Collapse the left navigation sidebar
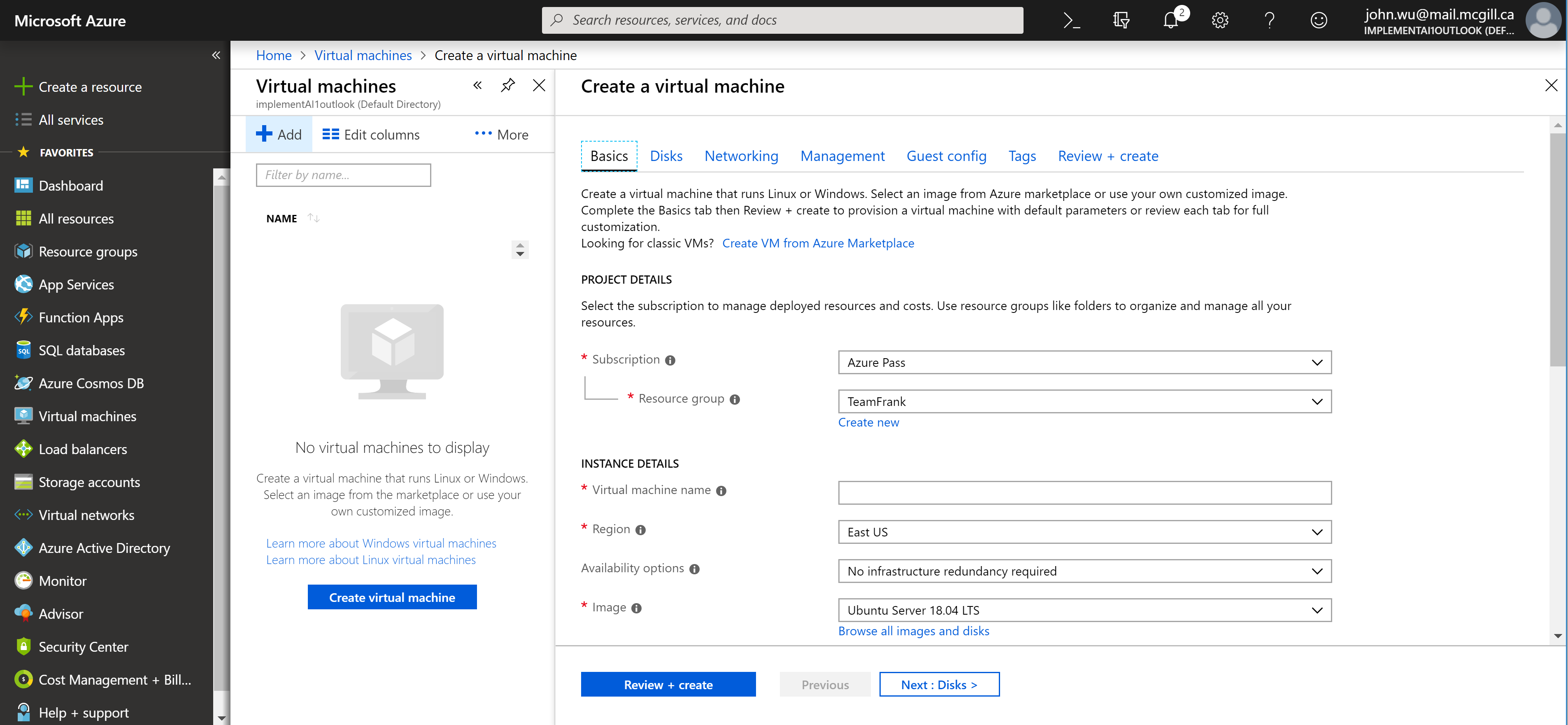The image size is (1568, 725). 216,55
